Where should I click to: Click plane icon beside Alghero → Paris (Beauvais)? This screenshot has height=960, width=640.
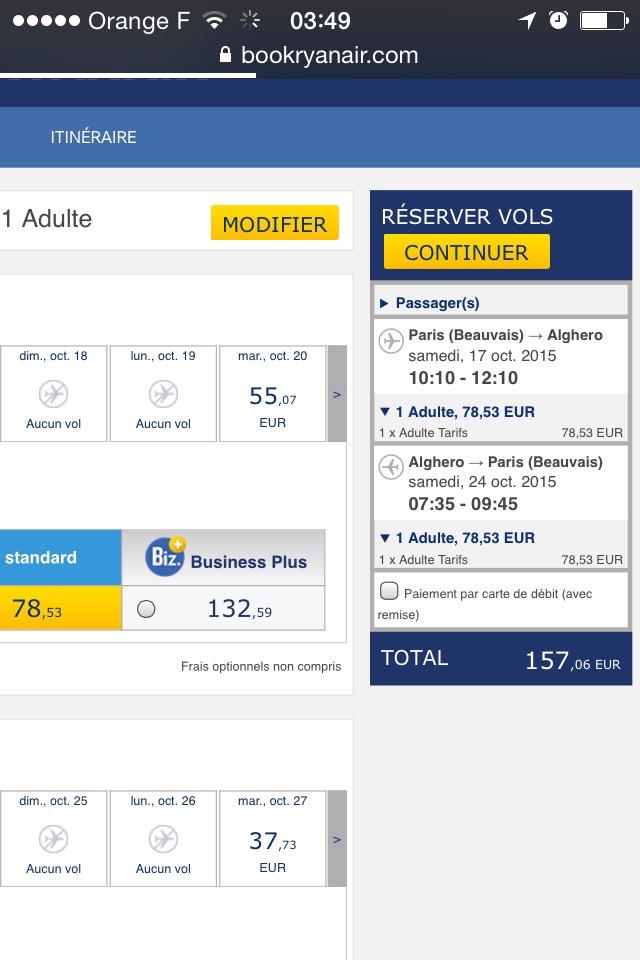(x=391, y=467)
